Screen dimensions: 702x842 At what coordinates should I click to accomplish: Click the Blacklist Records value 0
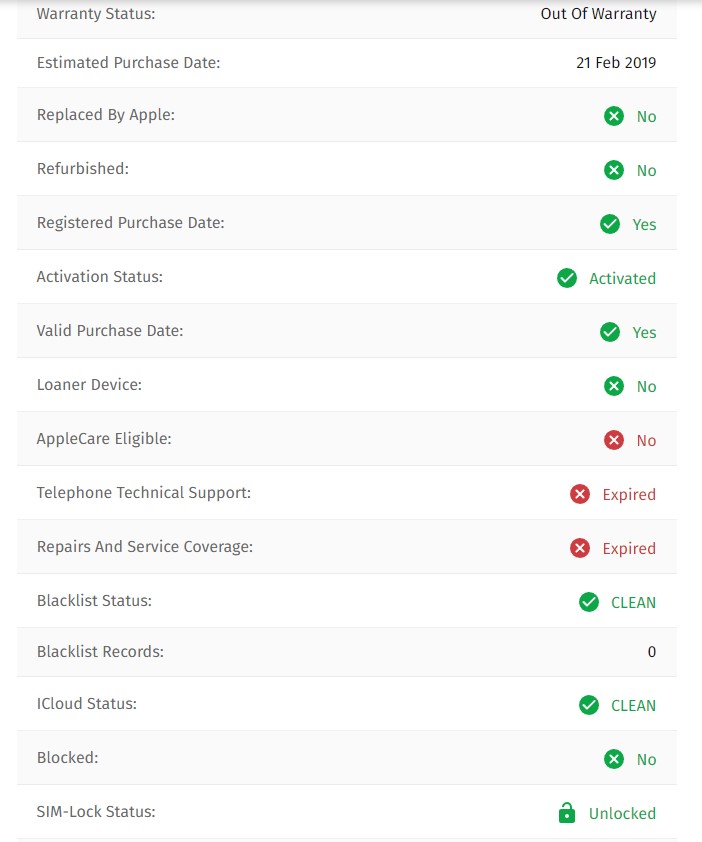[x=652, y=651]
